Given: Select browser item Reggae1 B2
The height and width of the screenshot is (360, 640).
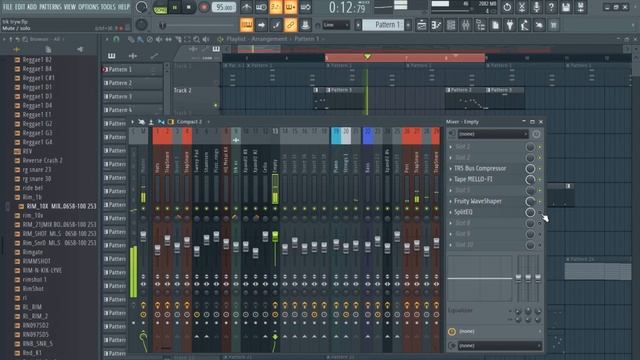Looking at the screenshot, I should click(x=37, y=60).
